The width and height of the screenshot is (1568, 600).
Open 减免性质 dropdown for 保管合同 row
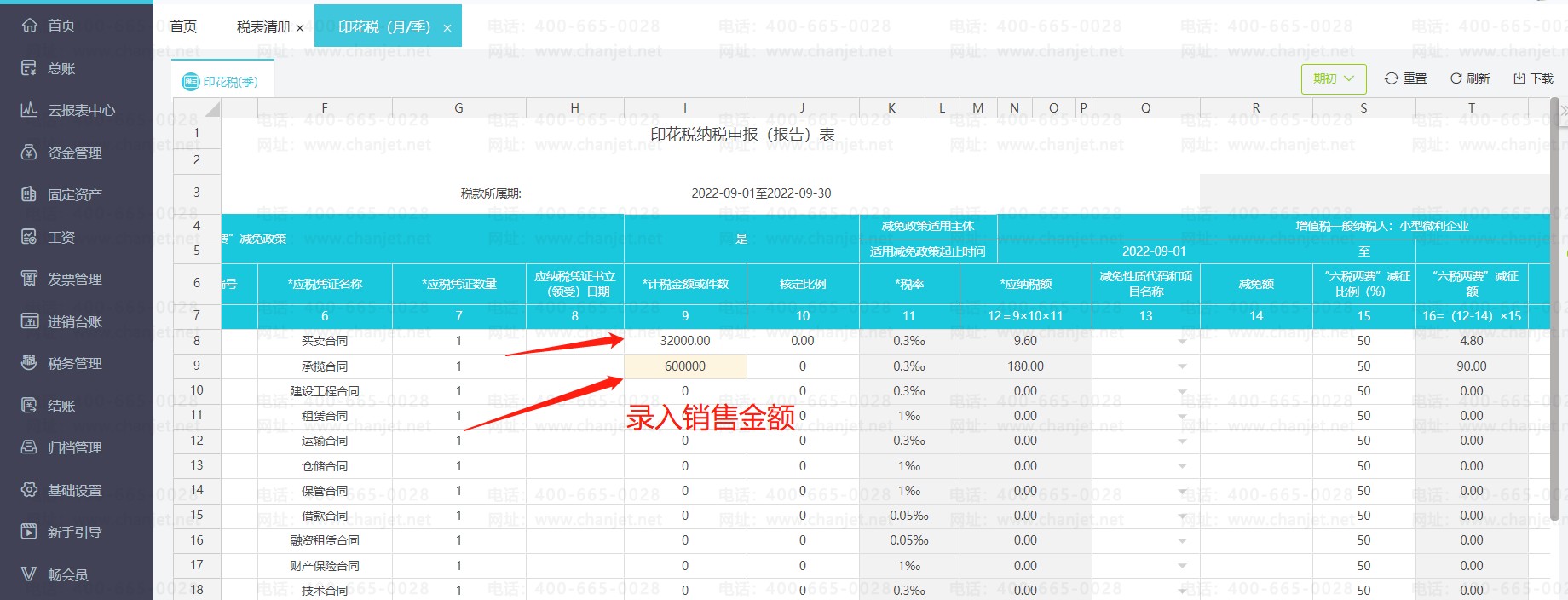(x=1182, y=492)
